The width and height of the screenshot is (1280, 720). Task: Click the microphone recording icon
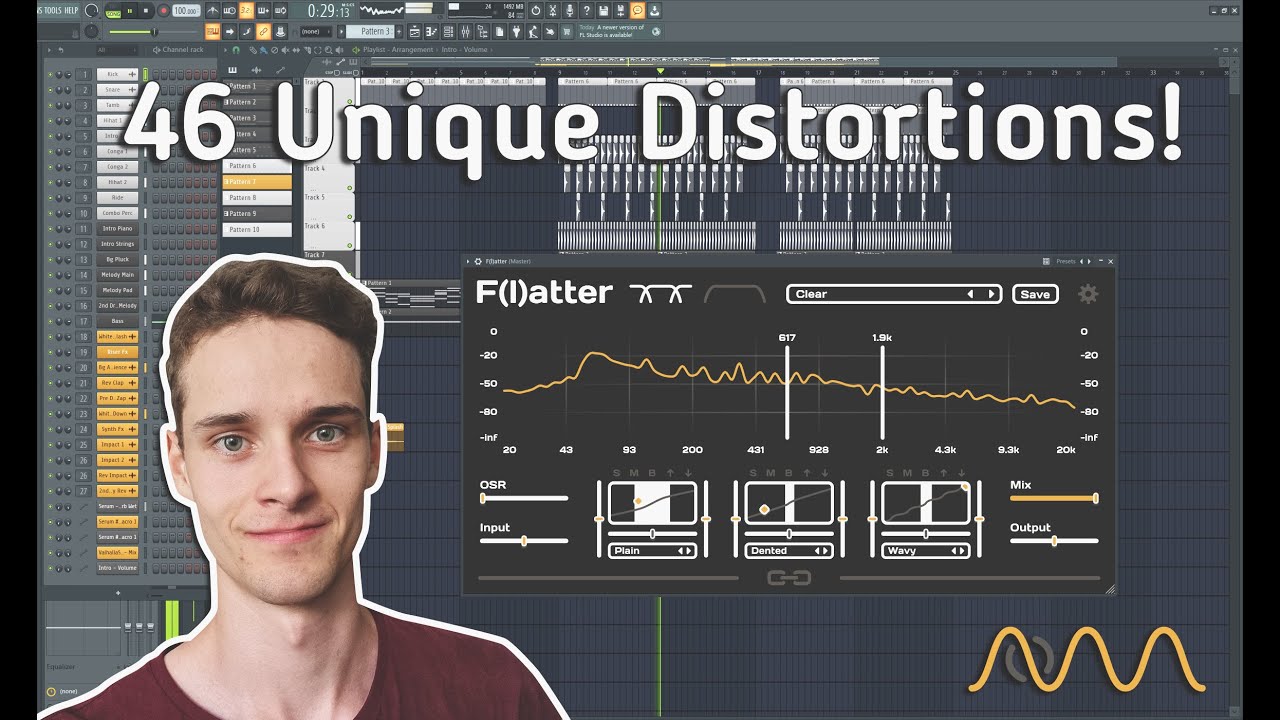coord(569,10)
